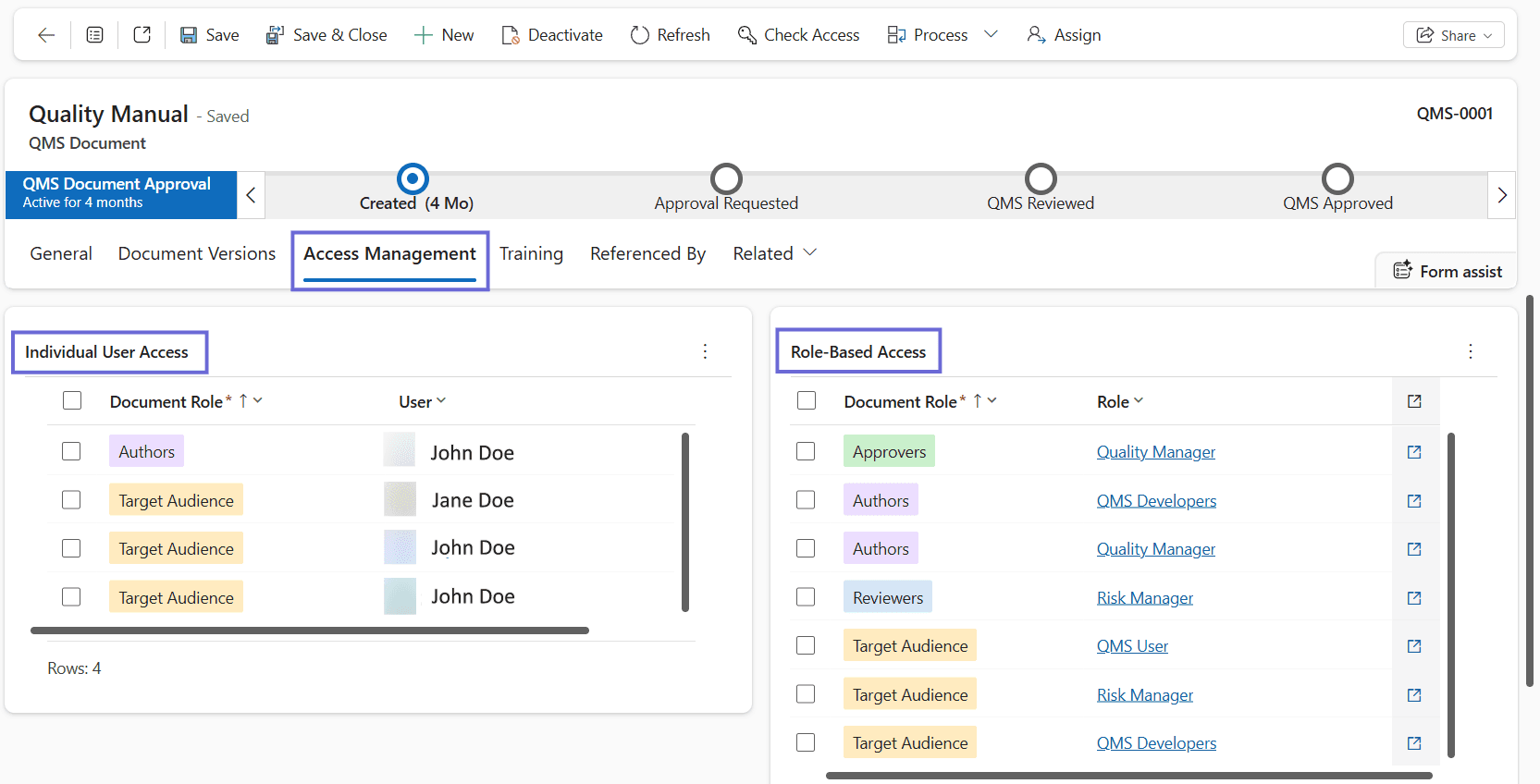Check the Approvers Quality Manager row checkbox
1540x784 pixels.
point(806,451)
